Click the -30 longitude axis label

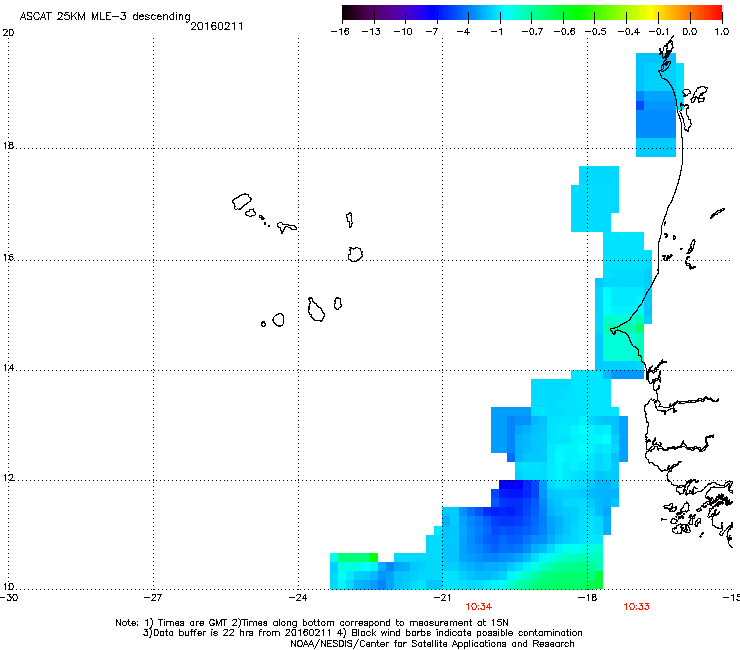9,598
